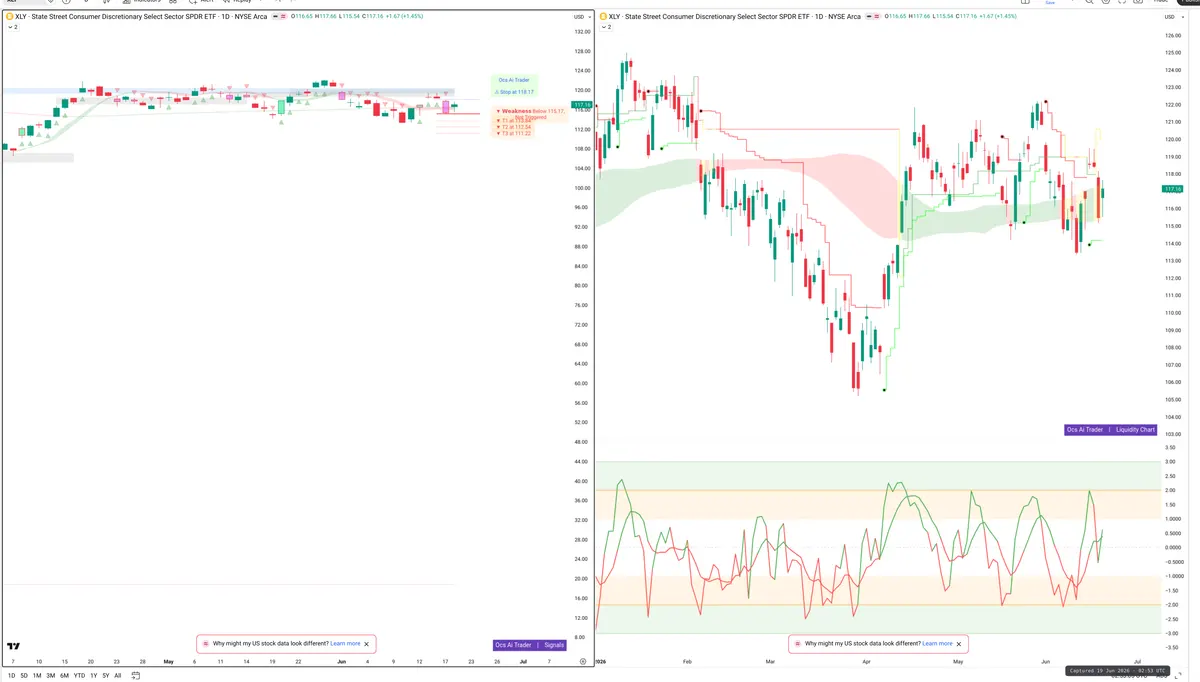
Task: Click the TradingView logo in left chart
Action: pos(13,646)
